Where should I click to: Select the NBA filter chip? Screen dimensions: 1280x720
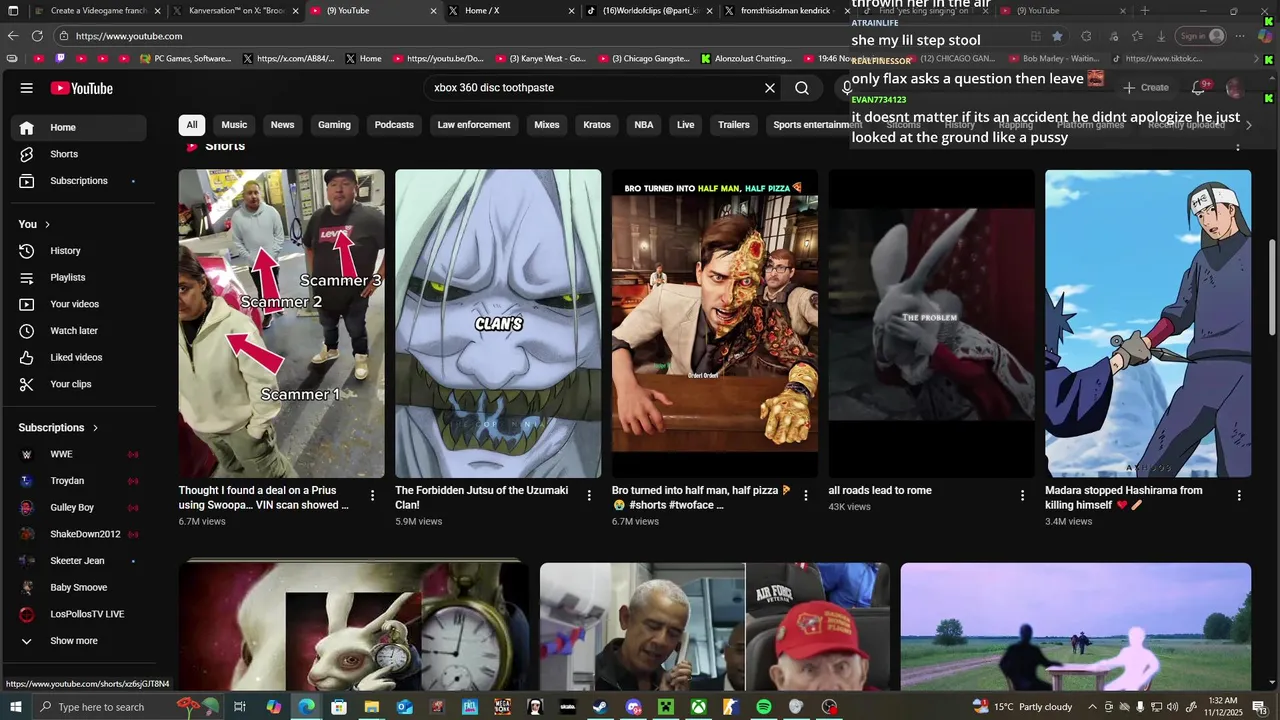[x=644, y=125]
